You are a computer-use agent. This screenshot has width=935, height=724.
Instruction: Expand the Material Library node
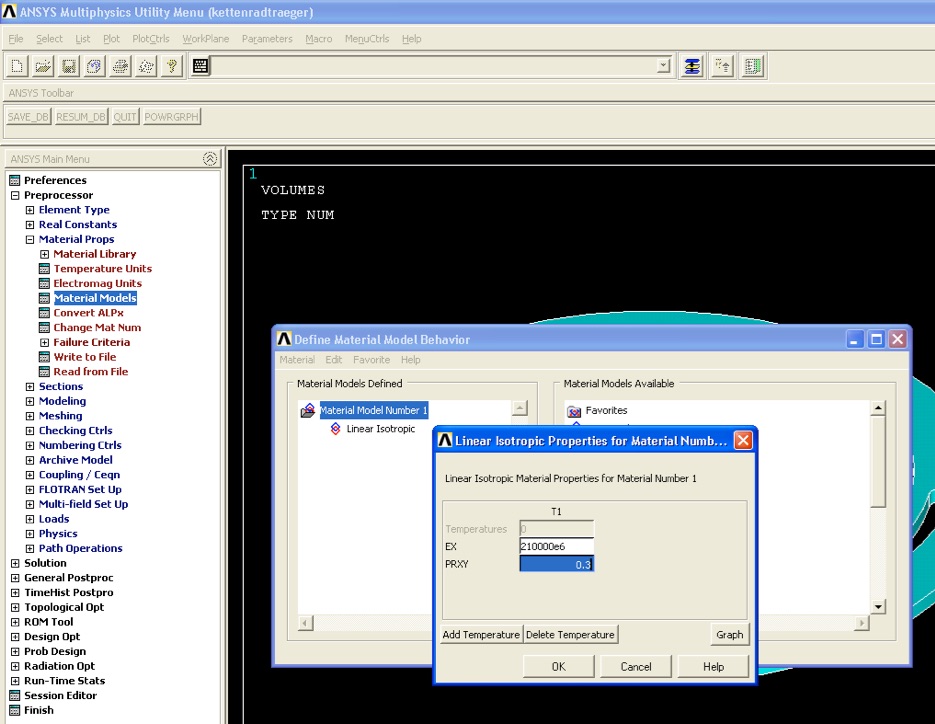tap(44, 254)
